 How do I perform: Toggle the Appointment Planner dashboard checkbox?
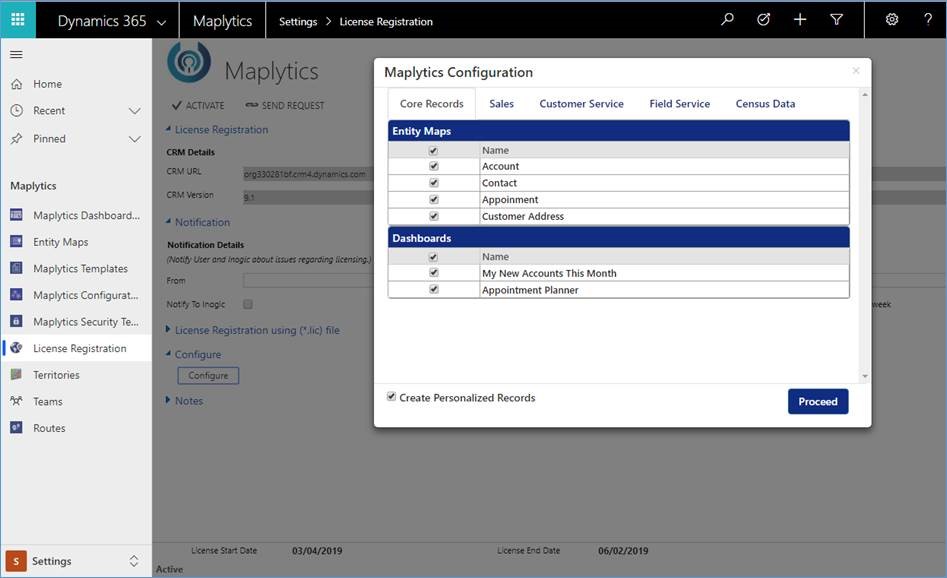[x=433, y=290]
